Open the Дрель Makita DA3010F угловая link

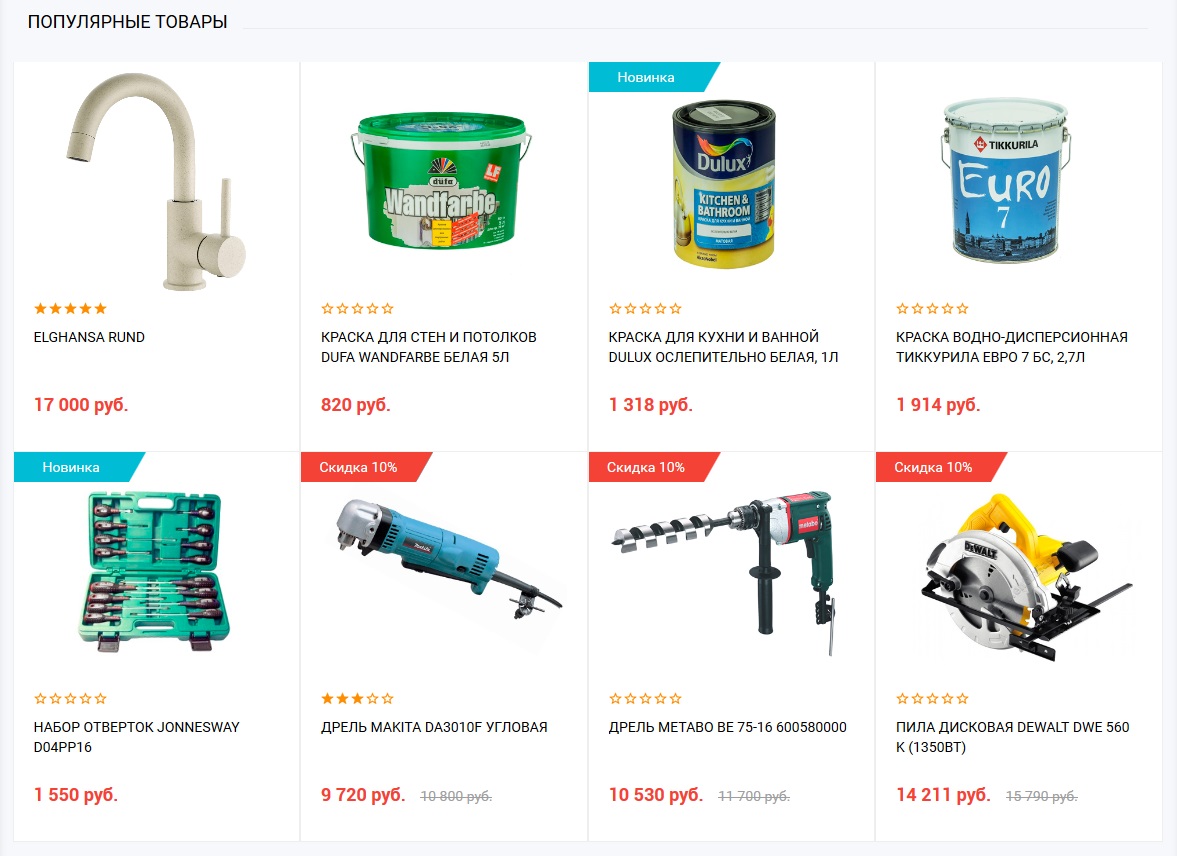(434, 727)
